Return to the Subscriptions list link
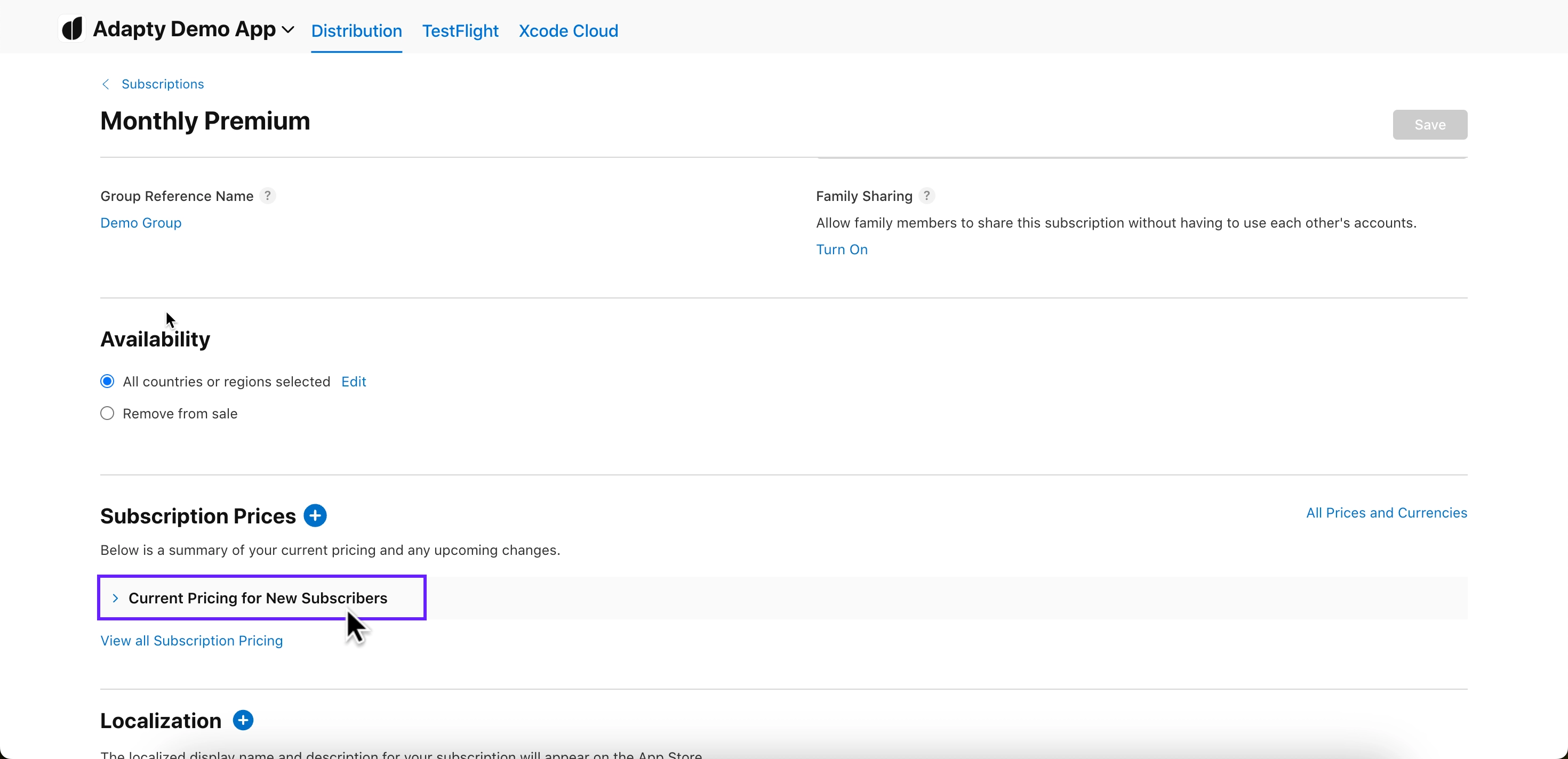1568x759 pixels. (x=163, y=84)
